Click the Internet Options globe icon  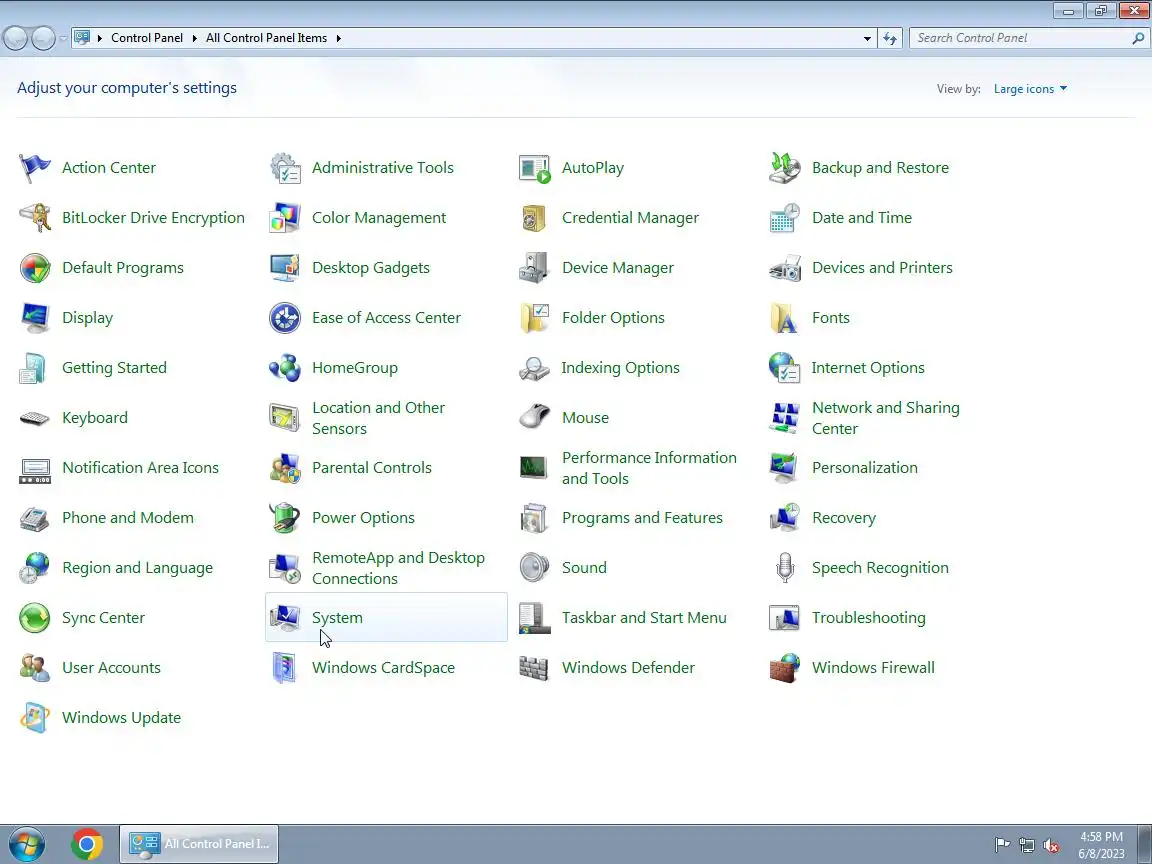coord(785,368)
